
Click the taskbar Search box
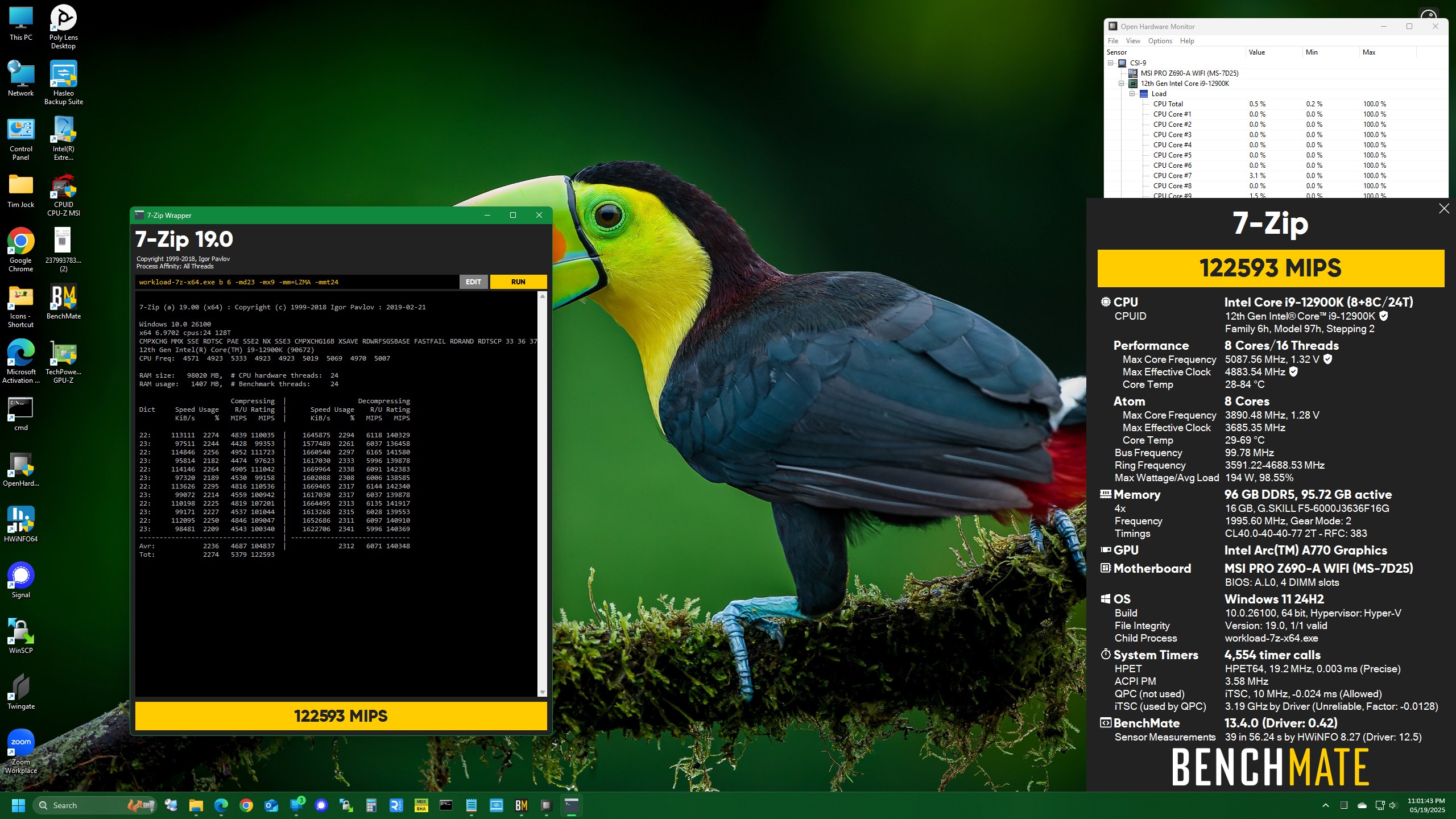coord(96,805)
